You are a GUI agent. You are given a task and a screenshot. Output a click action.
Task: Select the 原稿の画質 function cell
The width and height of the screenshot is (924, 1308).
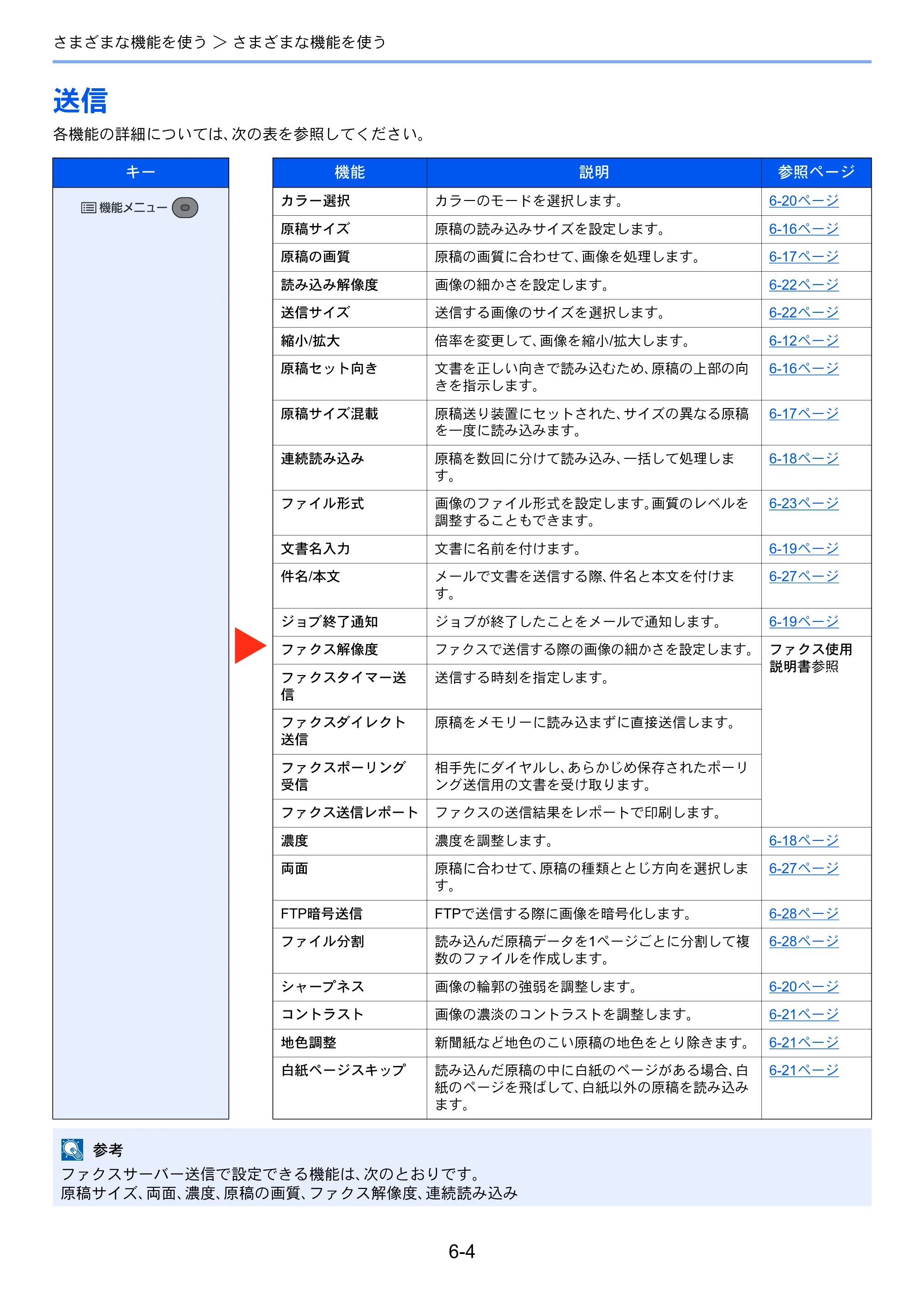pyautogui.click(x=350, y=257)
